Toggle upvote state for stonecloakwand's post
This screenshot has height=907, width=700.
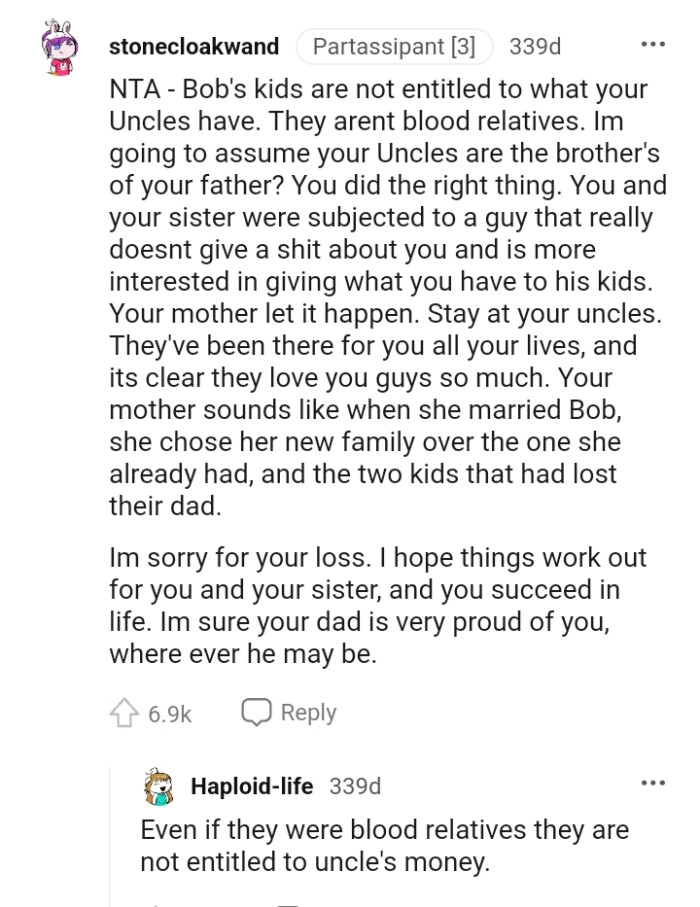(x=124, y=712)
